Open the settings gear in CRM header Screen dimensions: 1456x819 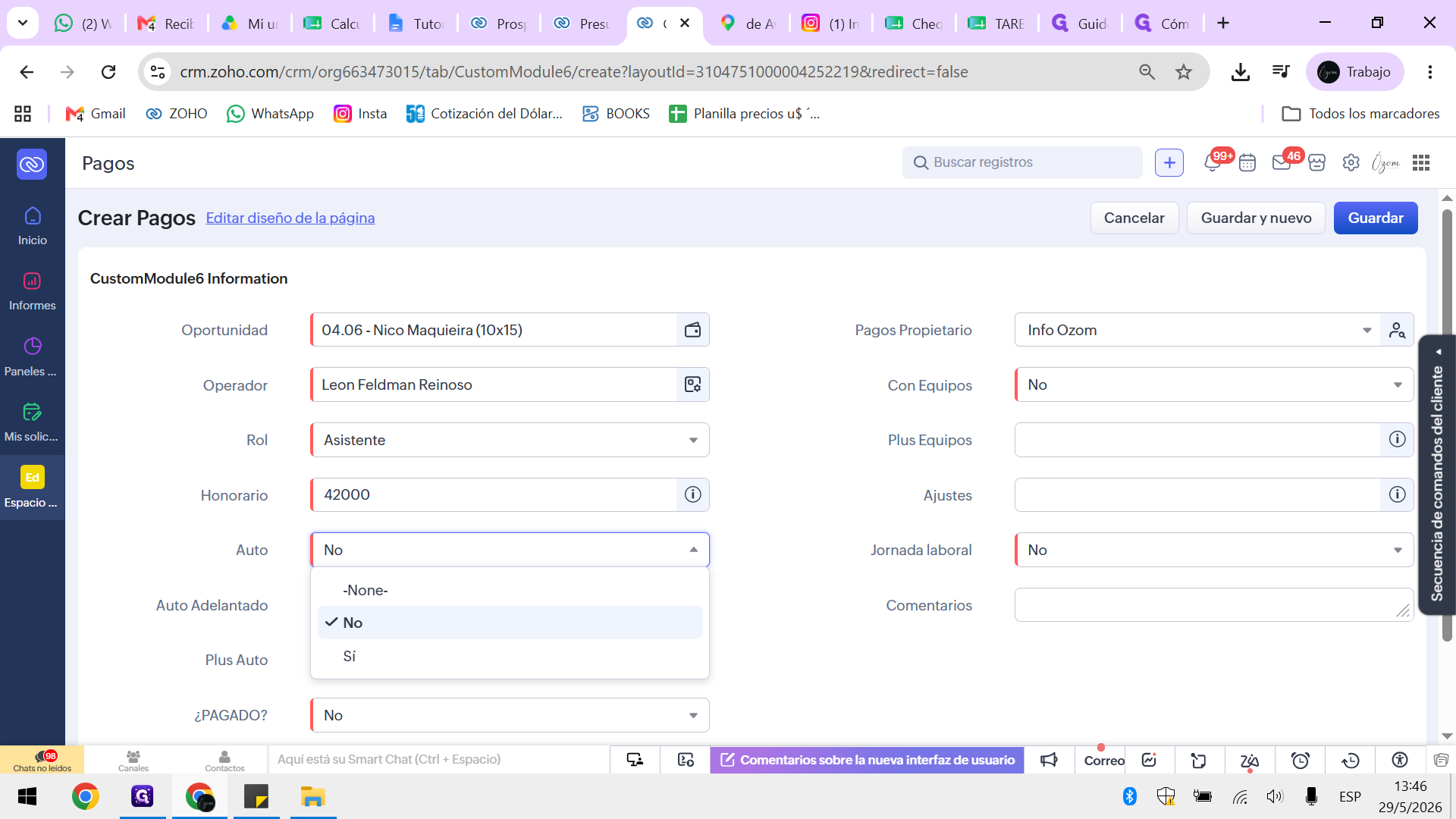1351,163
